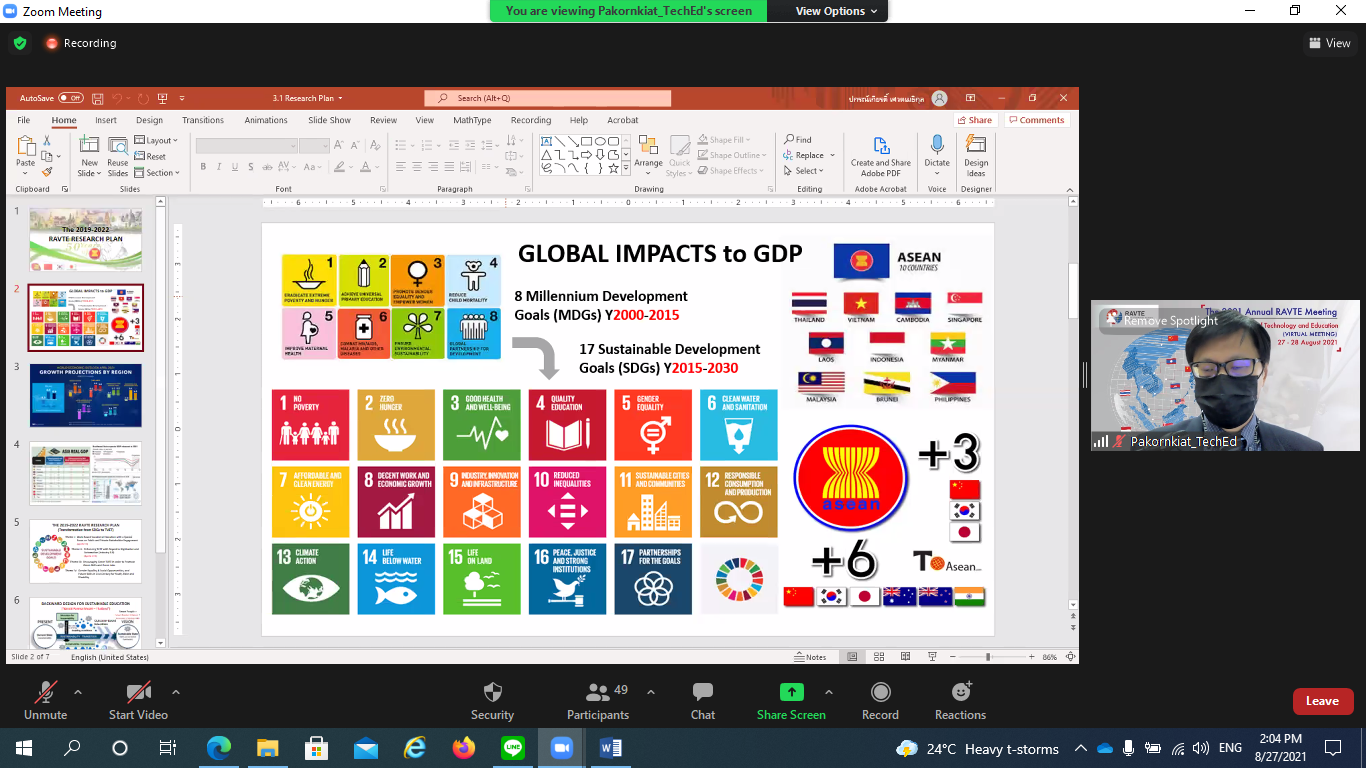Open the Select dropdown in Editing
This screenshot has width=1366, height=768.
804,171
